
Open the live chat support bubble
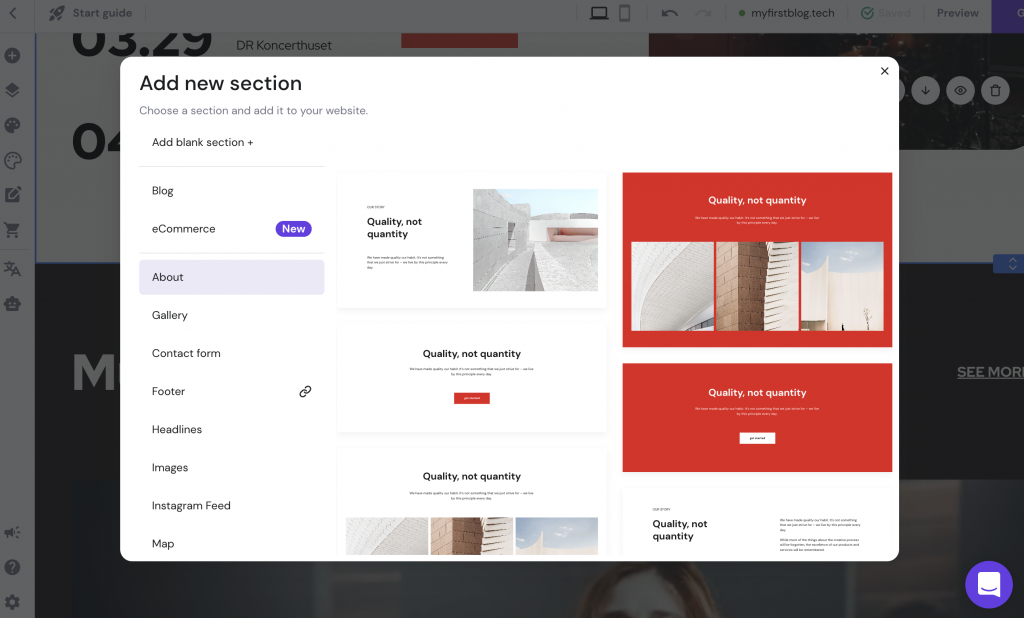(x=988, y=584)
